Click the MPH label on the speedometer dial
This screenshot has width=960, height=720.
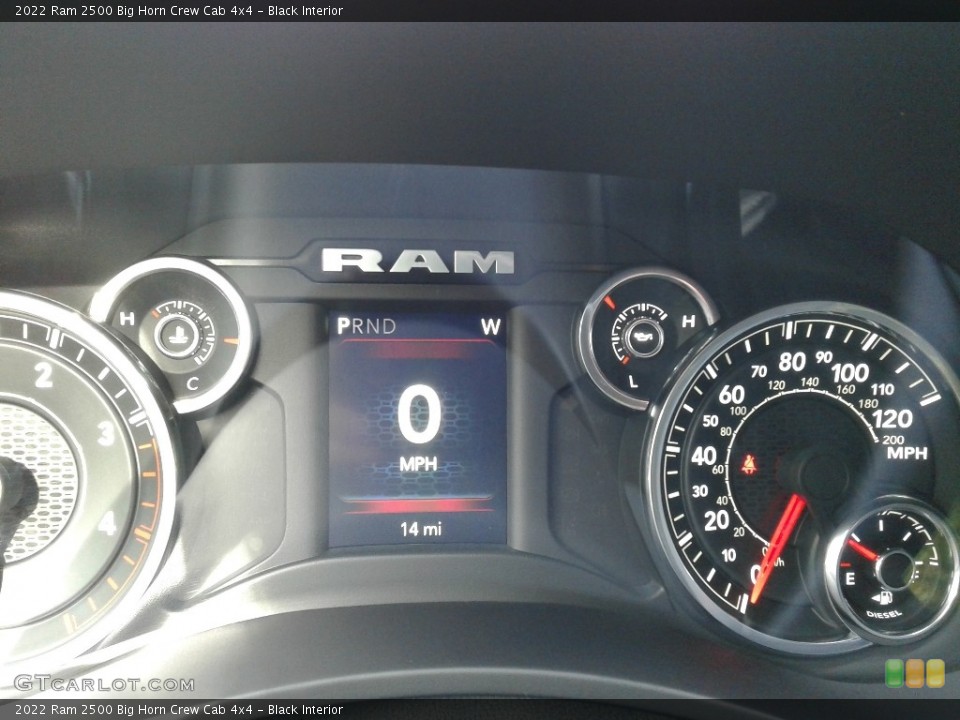pyautogui.click(x=907, y=453)
